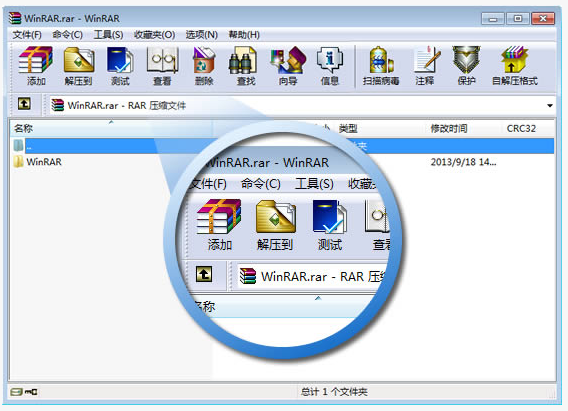Click the date "2013/9/18 14..." cell
Viewport: 568px width, 411px height.
click(x=463, y=162)
